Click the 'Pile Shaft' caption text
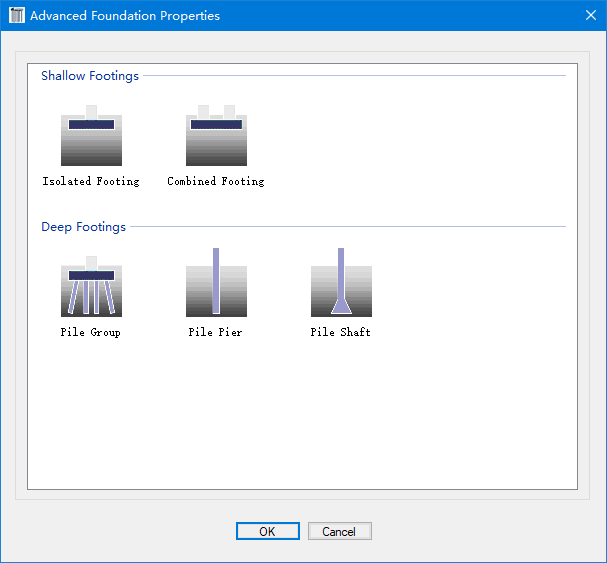 click(341, 332)
